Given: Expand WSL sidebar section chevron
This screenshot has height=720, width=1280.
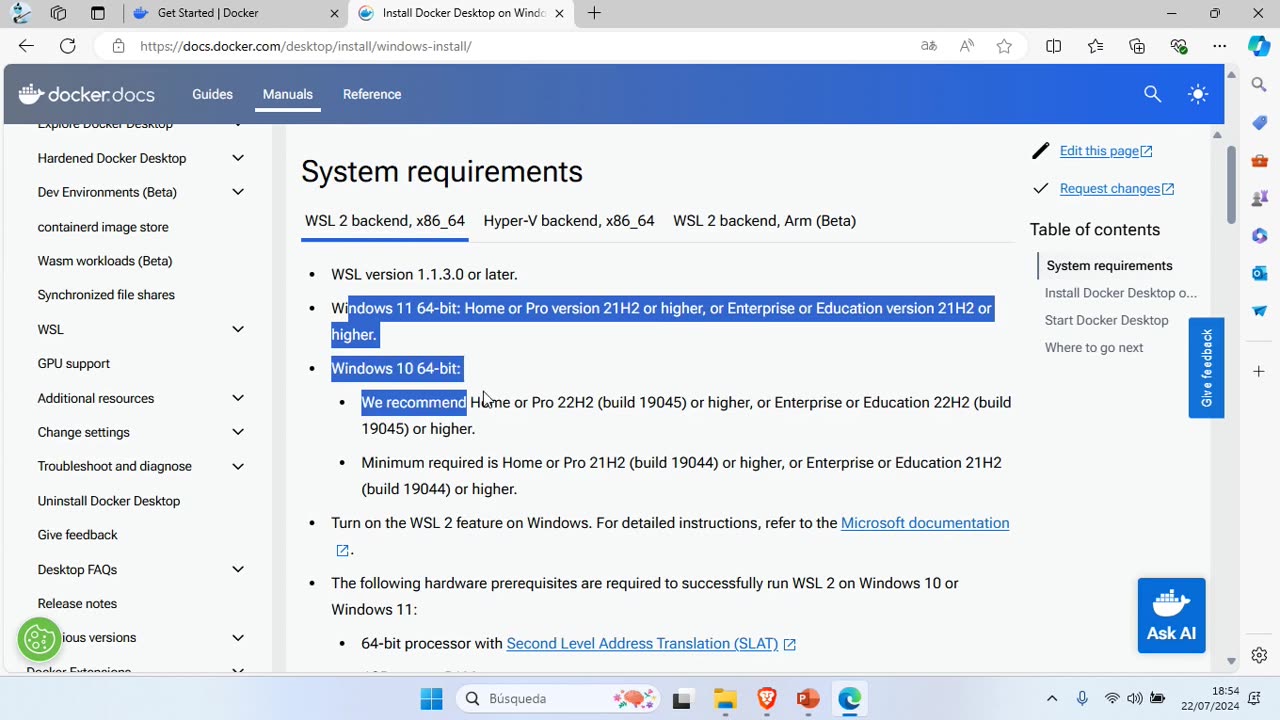Looking at the screenshot, I should [238, 329].
